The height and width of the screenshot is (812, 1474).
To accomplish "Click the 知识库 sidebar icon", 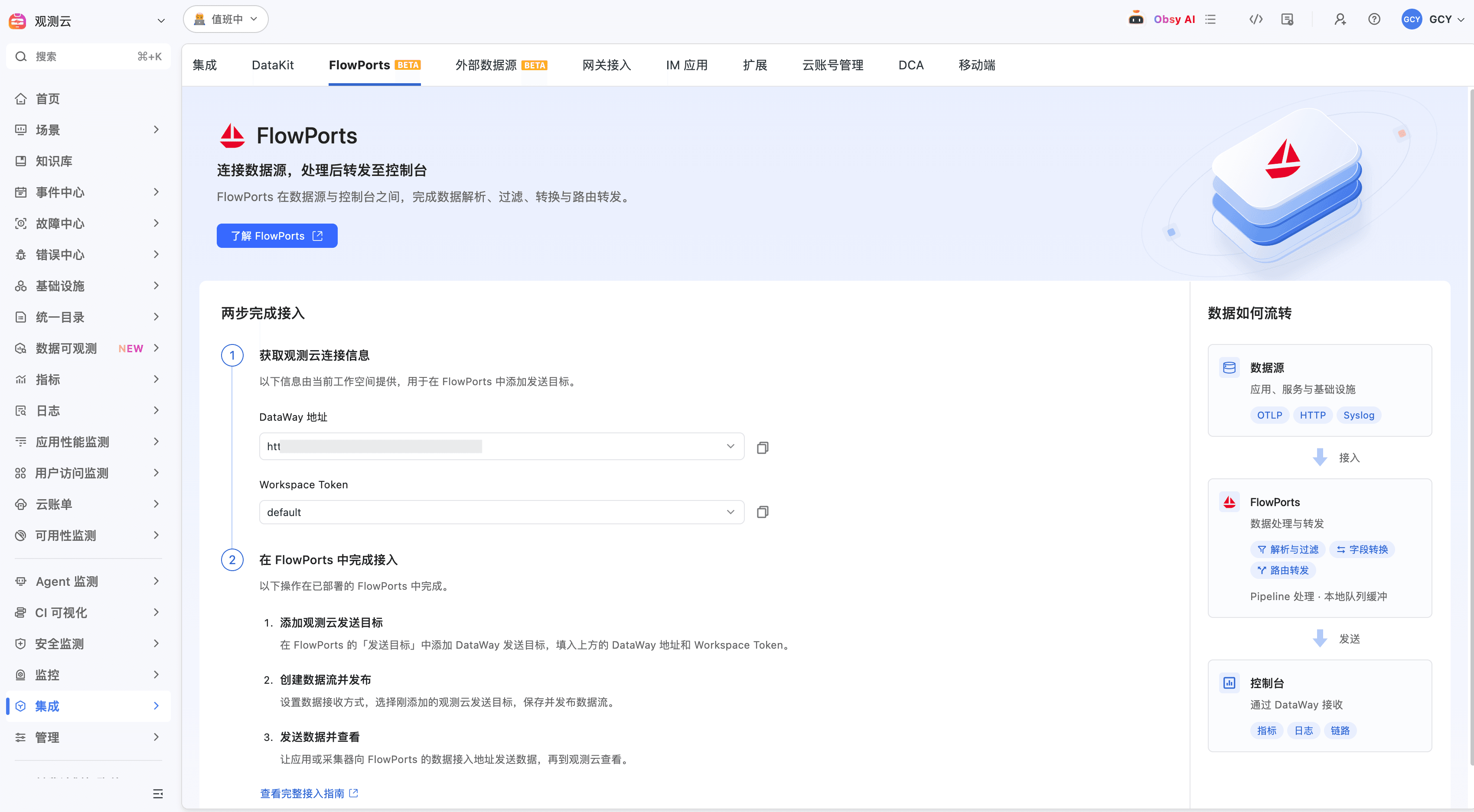I will 21,161.
